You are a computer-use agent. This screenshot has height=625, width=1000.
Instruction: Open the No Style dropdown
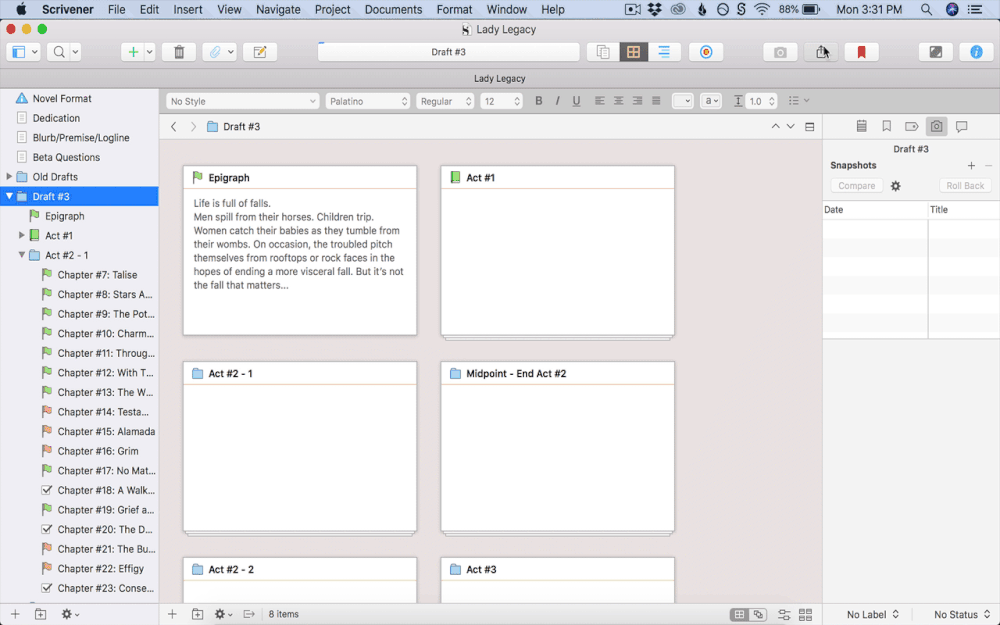pyautogui.click(x=242, y=101)
